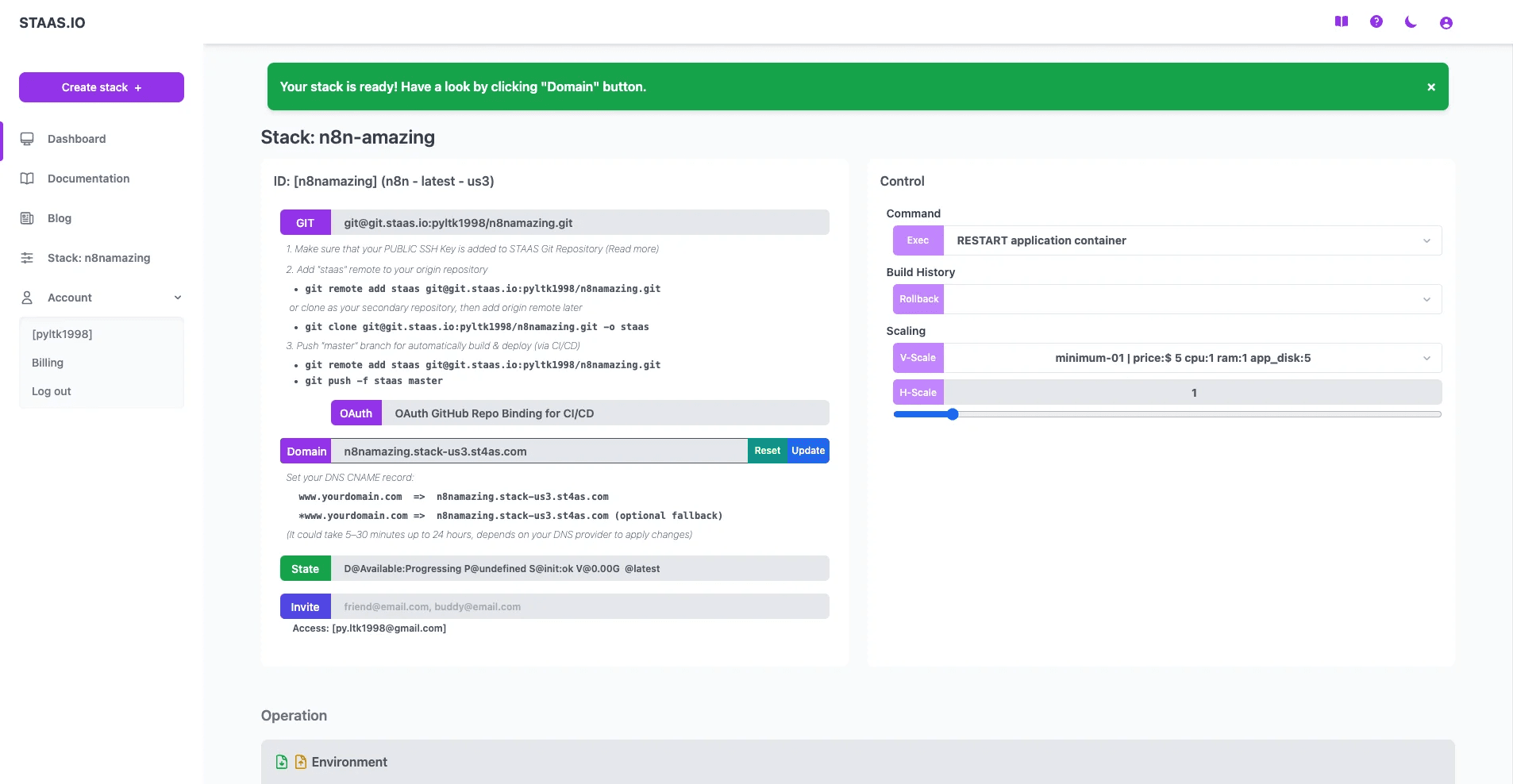Click the invite email input field
The height and width of the screenshot is (784, 1513).
pyautogui.click(x=580, y=607)
